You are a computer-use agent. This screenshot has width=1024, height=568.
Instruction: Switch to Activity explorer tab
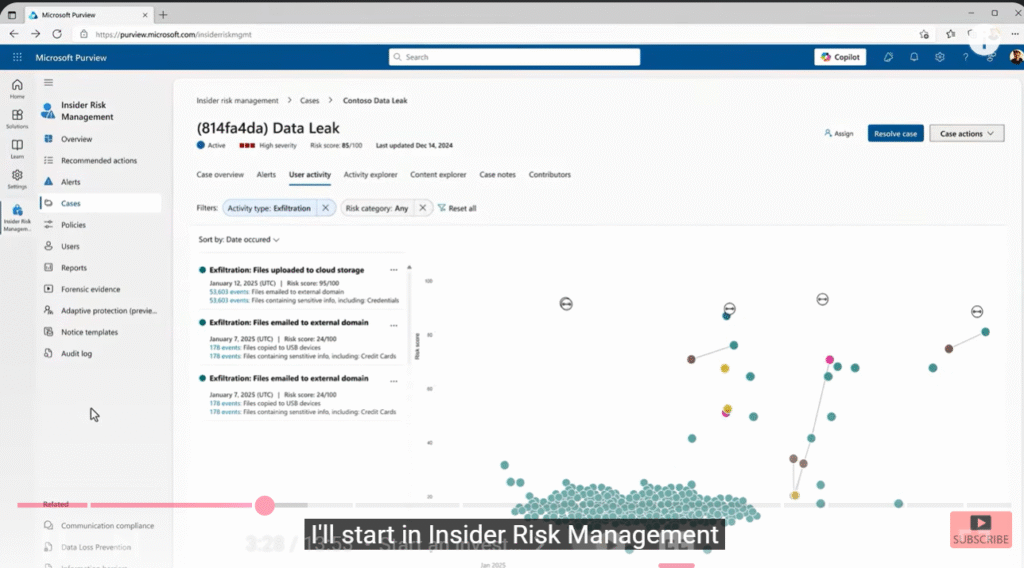tap(370, 174)
